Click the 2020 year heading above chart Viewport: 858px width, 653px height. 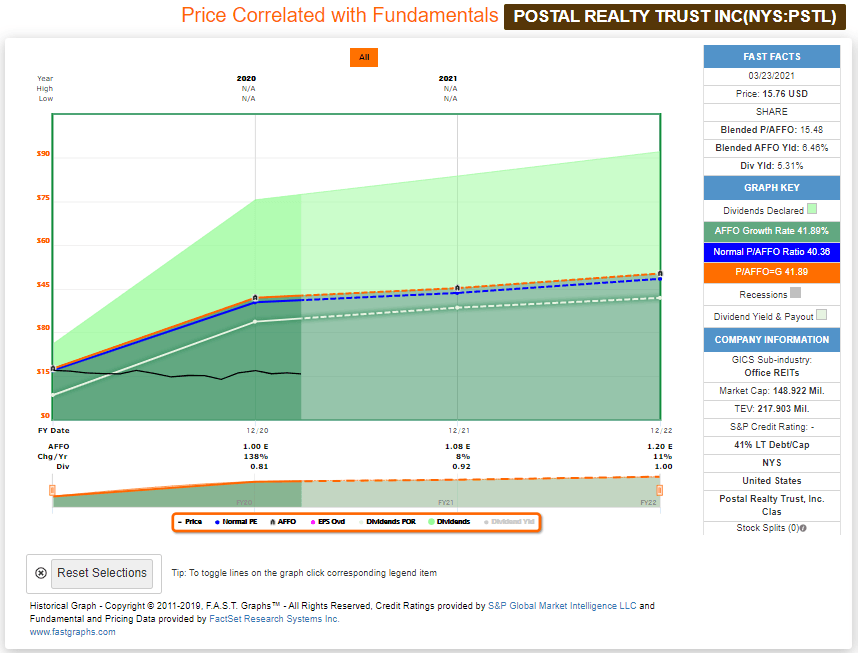[x=246, y=79]
